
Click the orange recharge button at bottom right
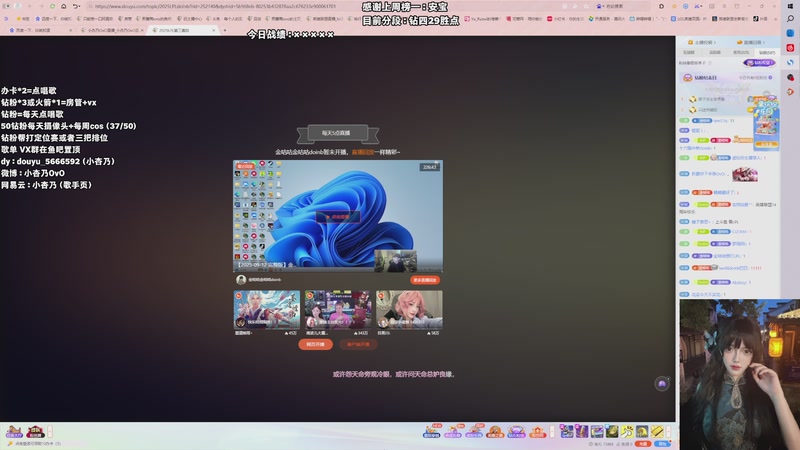[643, 444]
